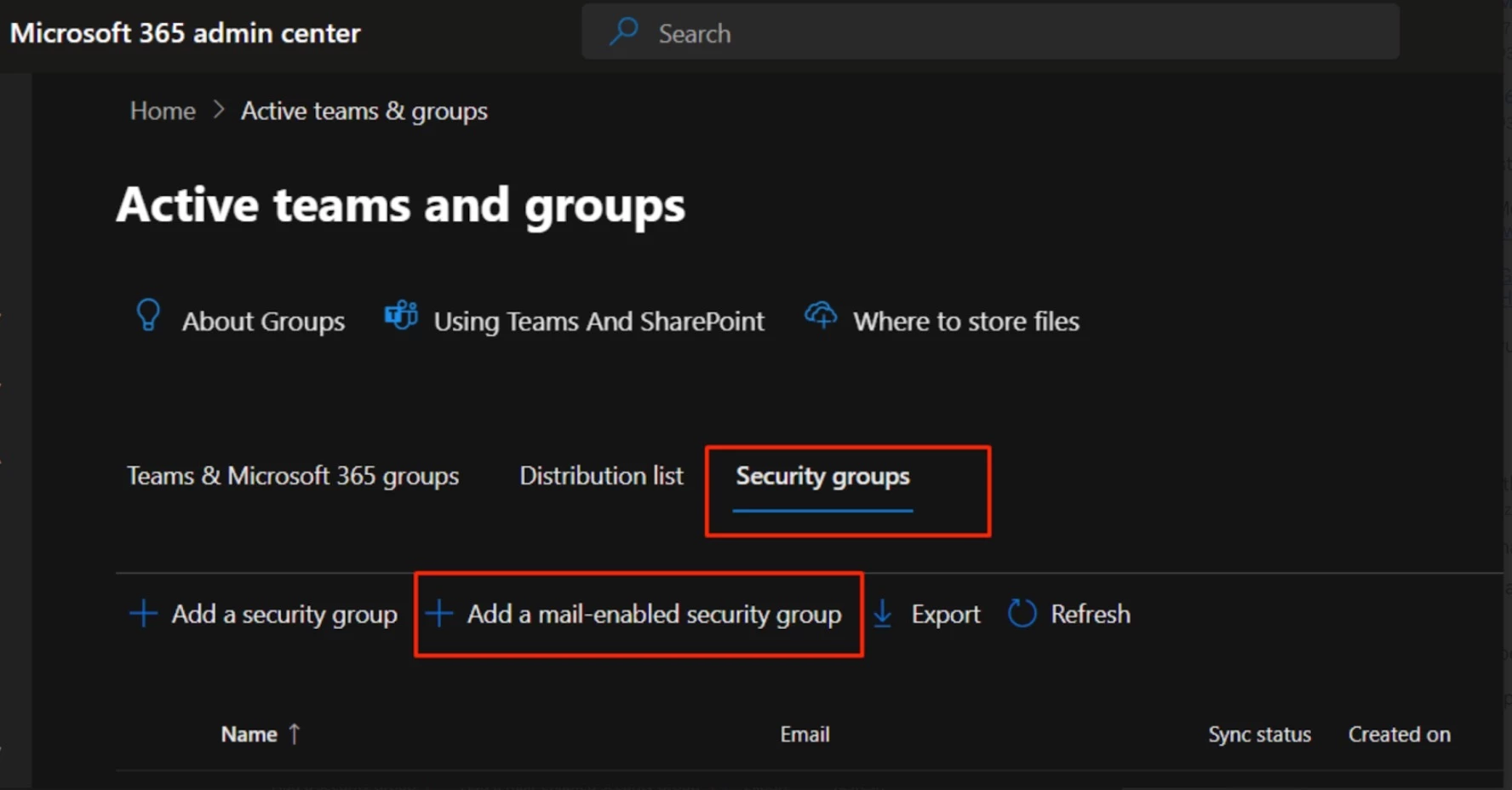Select the Security groups tab
The image size is (1512, 790).
click(822, 476)
